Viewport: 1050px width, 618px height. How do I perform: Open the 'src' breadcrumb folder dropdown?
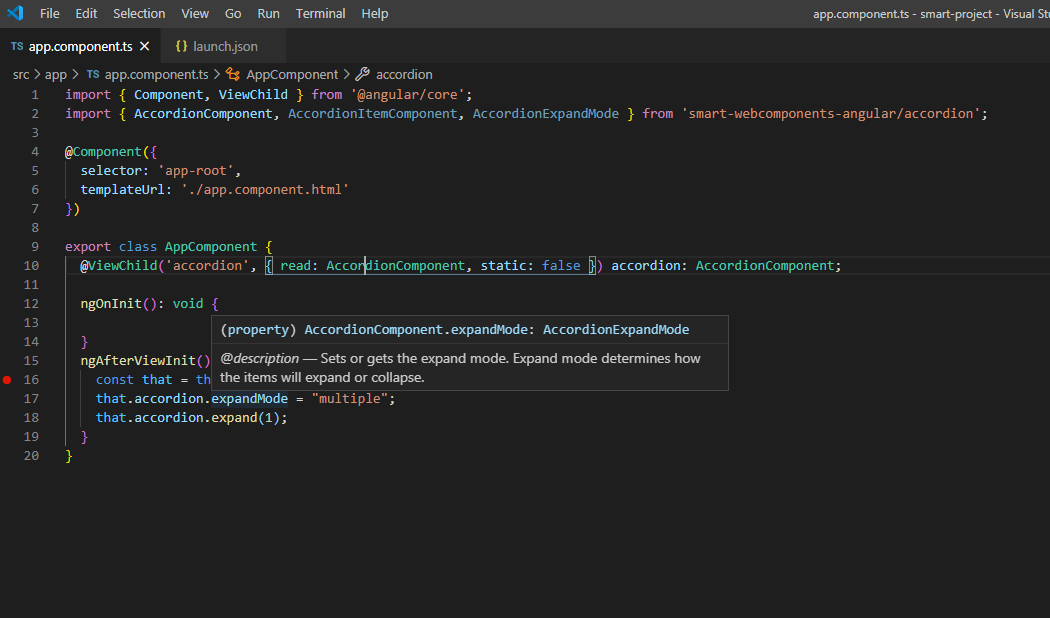point(21,75)
